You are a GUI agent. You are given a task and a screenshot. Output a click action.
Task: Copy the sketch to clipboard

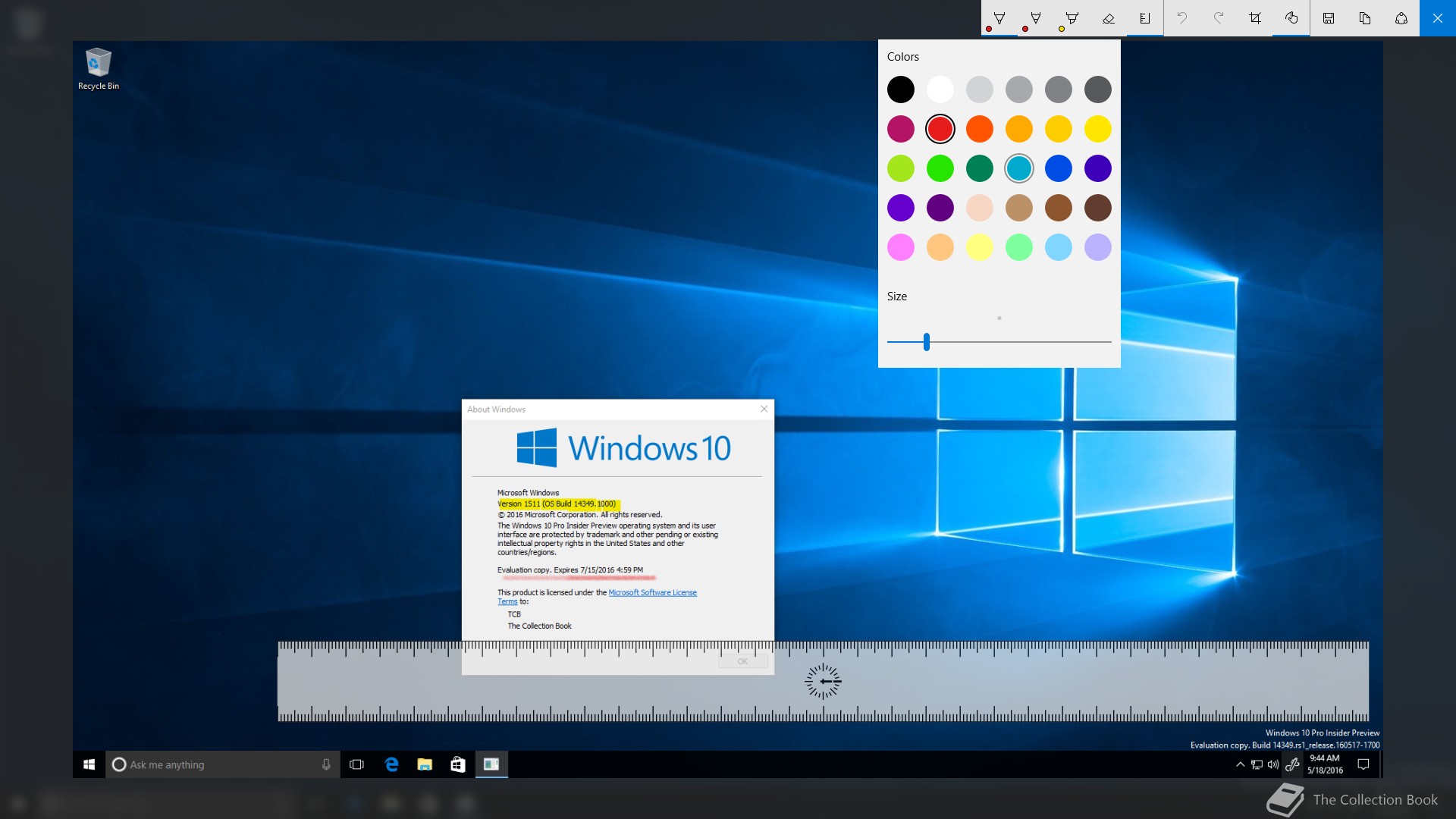pos(1365,18)
